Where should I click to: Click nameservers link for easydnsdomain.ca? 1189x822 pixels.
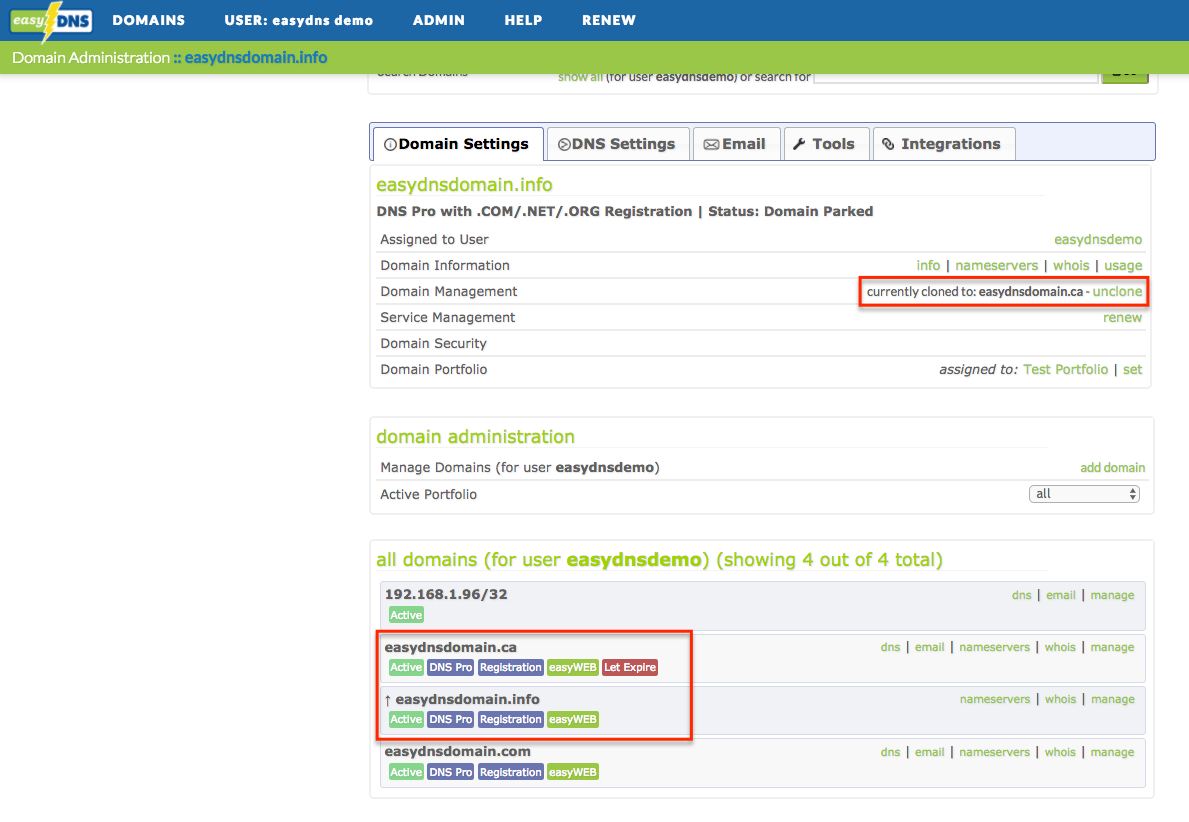994,647
